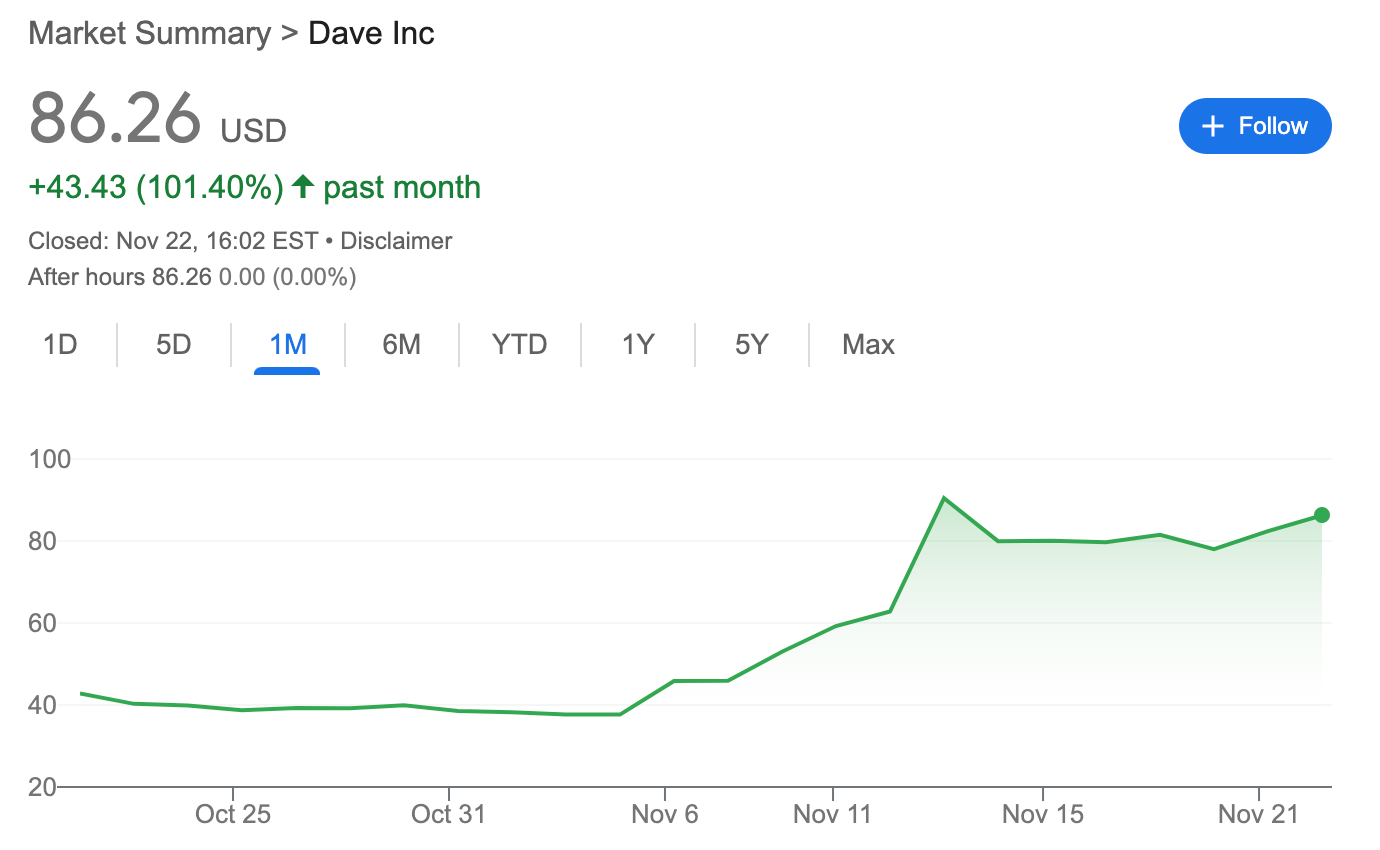Click the Market Summary breadcrumb
Screen dimensions: 1380x850
pos(149,33)
